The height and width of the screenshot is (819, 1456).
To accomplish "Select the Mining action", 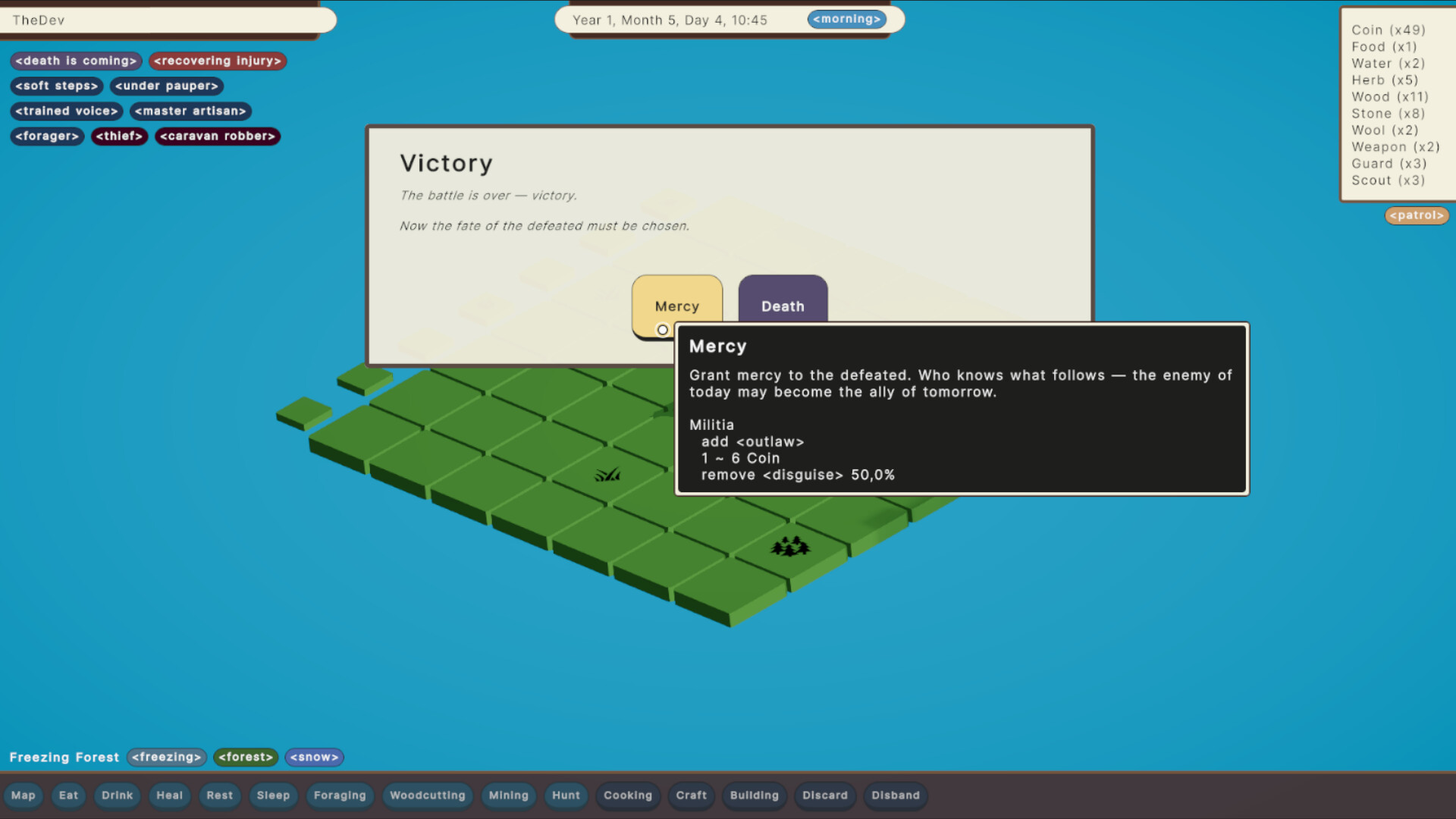I will pos(508,795).
